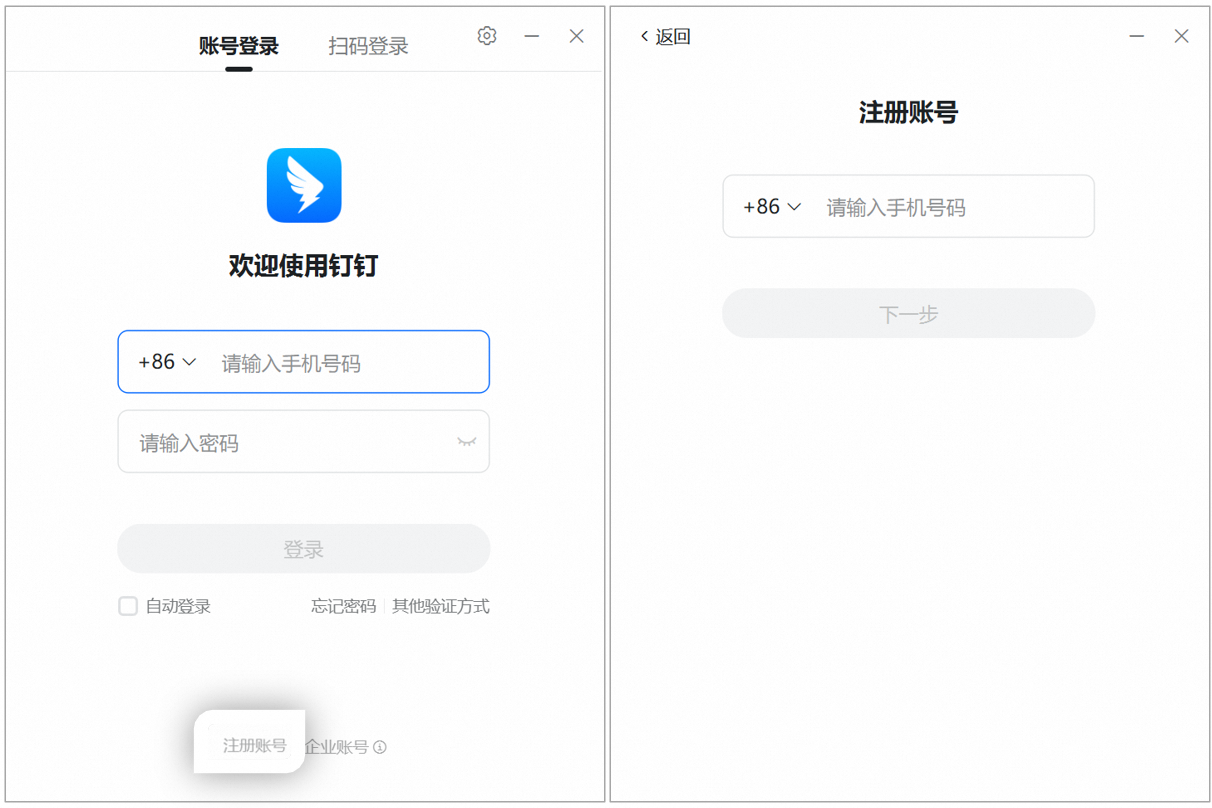
Task: Click info icon next to 企业账号
Action: tap(380, 747)
